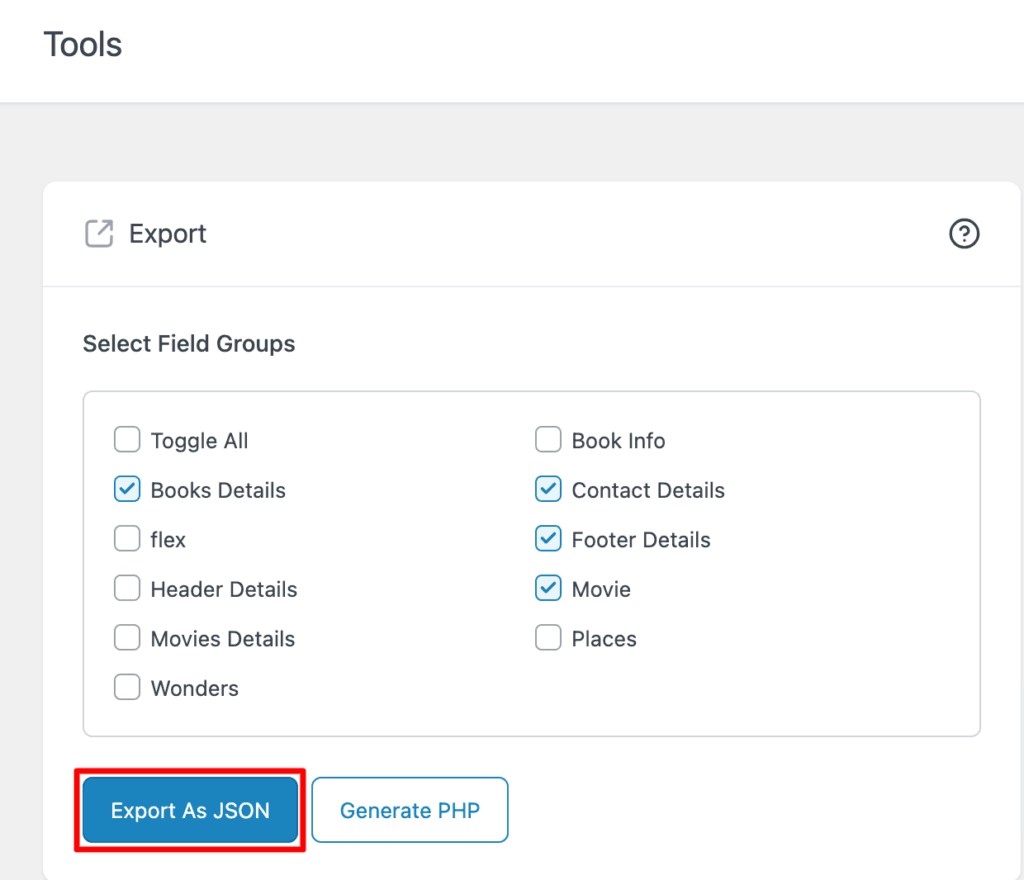
Task: Deselect the Contact Details checkbox
Action: [548, 489]
